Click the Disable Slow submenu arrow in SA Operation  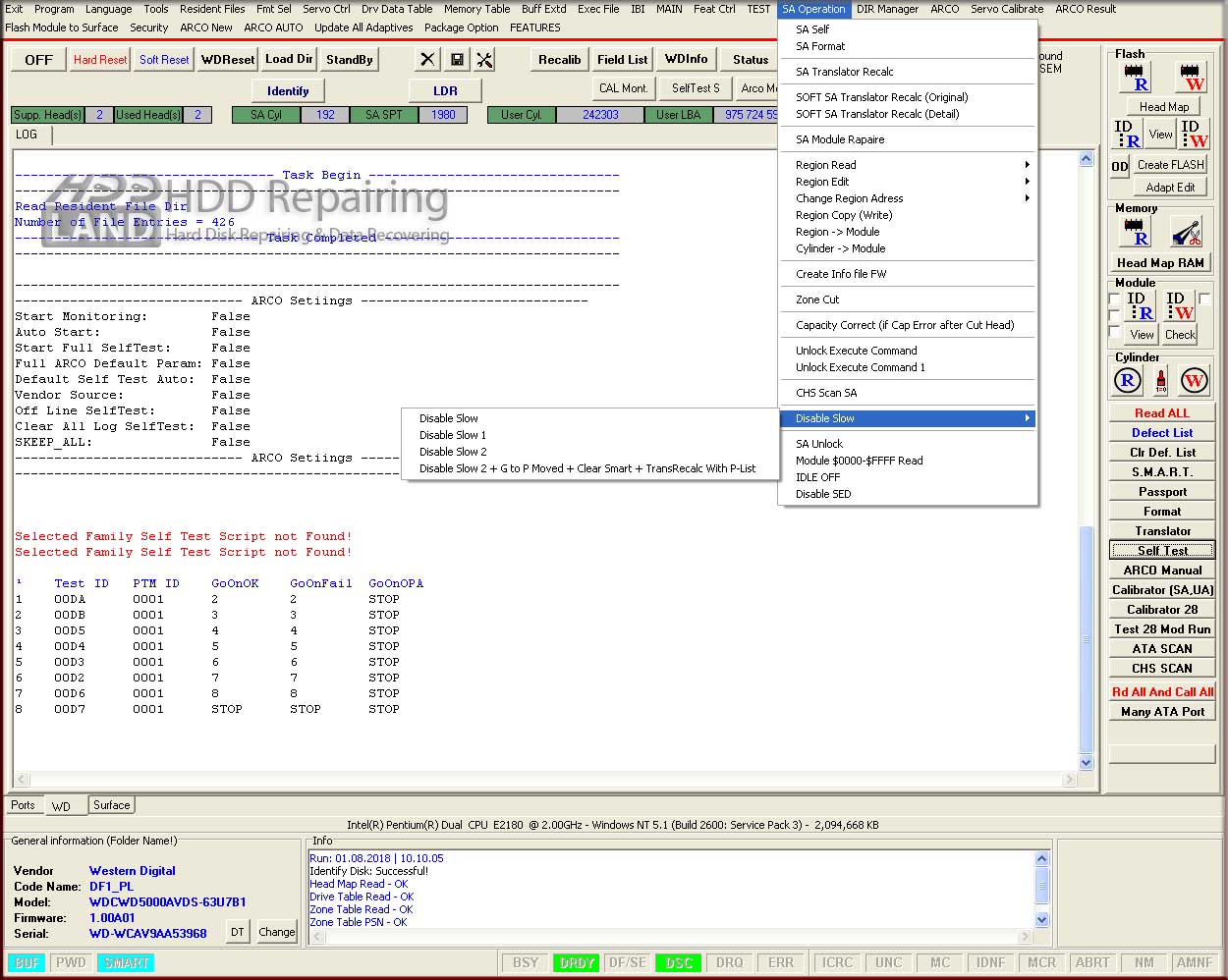tap(1028, 418)
